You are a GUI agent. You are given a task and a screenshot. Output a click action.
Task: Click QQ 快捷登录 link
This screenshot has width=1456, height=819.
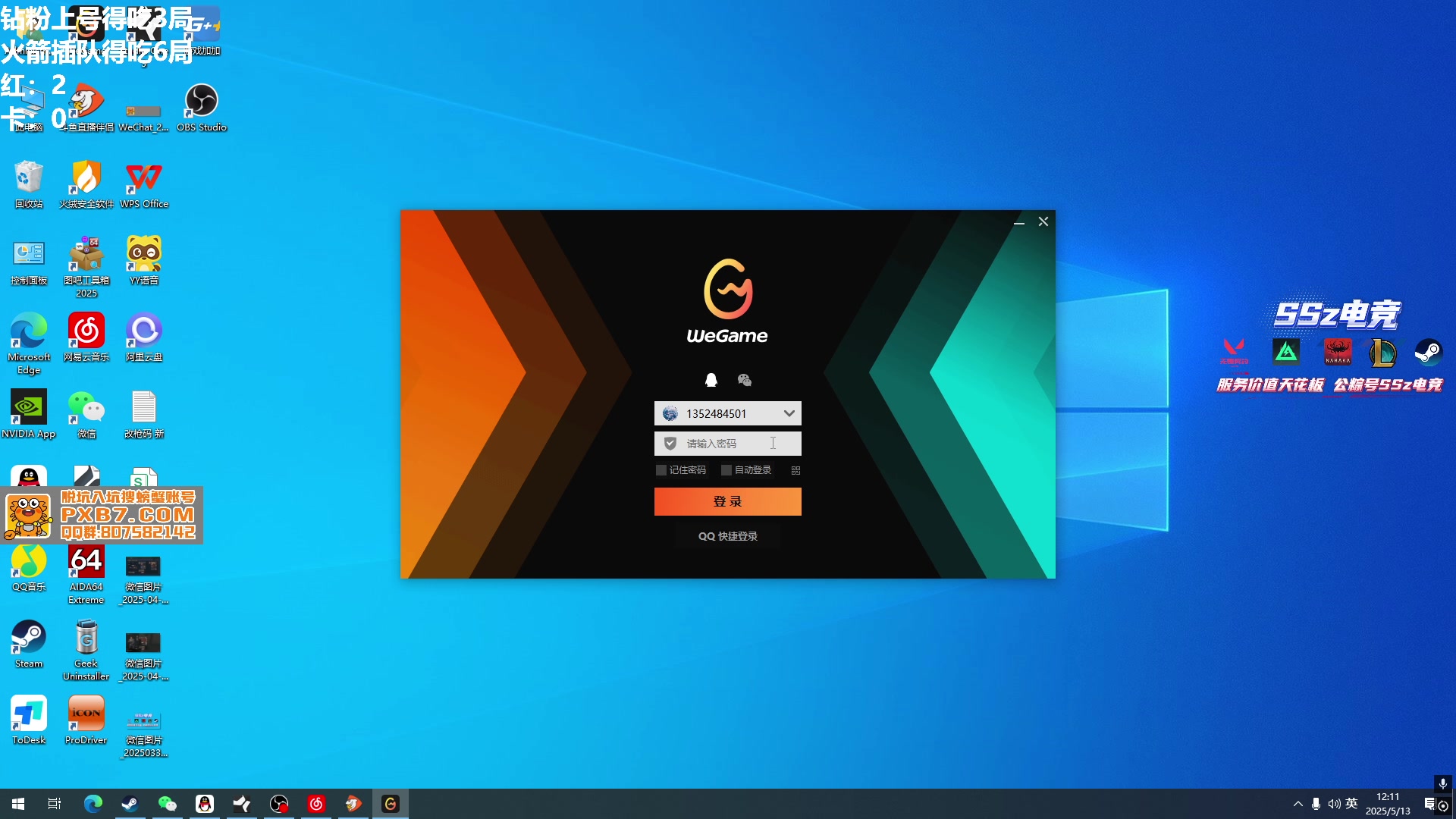pos(728,536)
